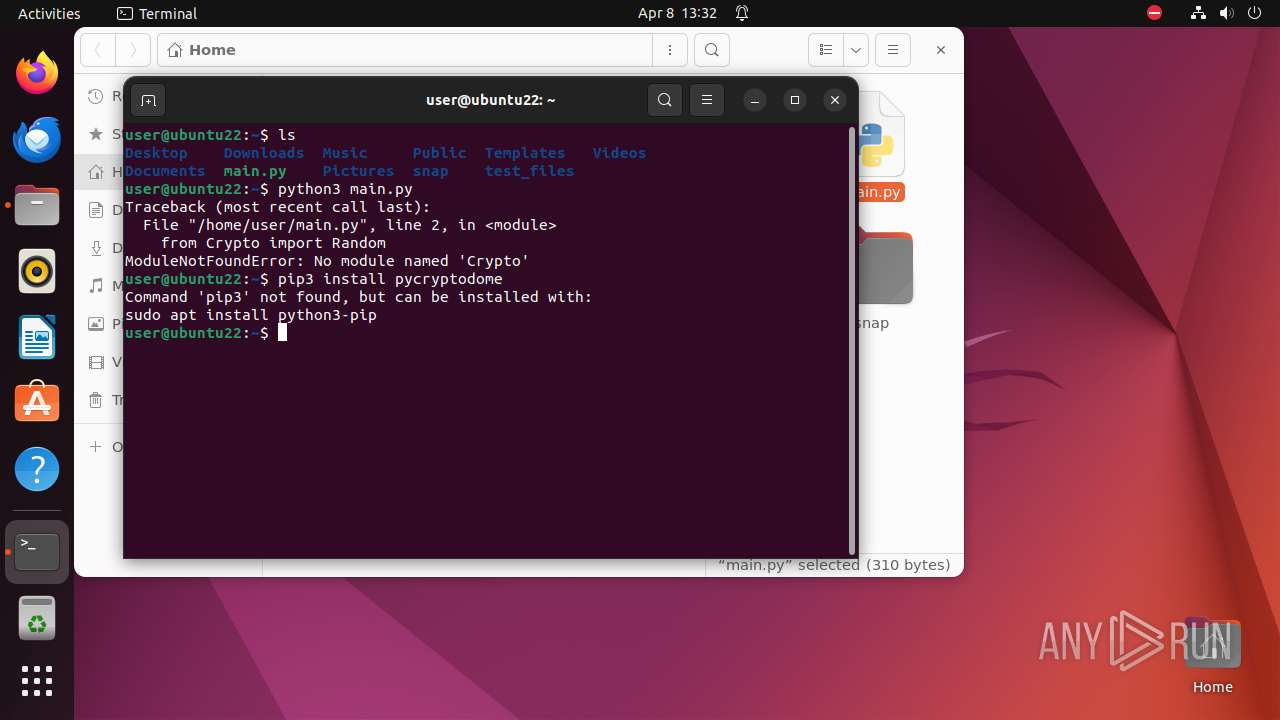Go forward in the Files window
Screen dimensions: 1280x720
coord(133,50)
